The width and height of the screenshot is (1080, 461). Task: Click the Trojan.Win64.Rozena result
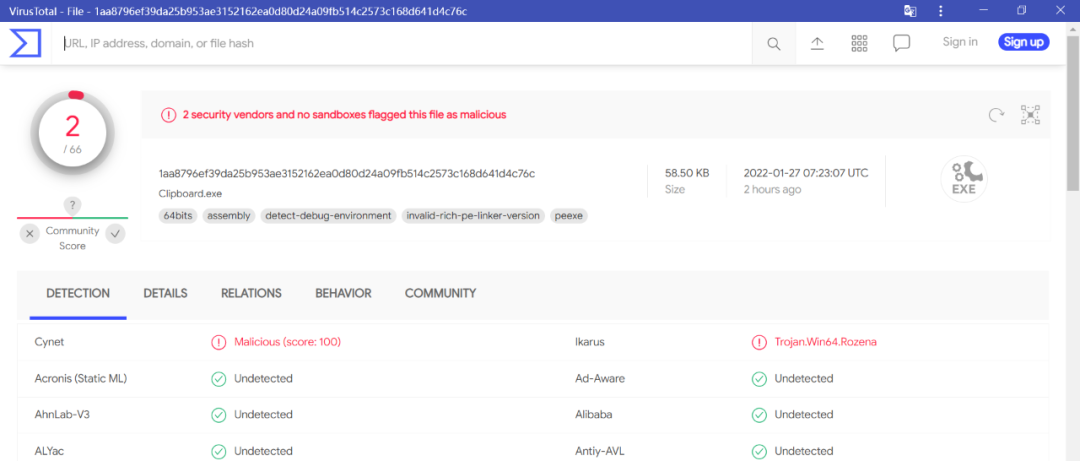coord(825,342)
